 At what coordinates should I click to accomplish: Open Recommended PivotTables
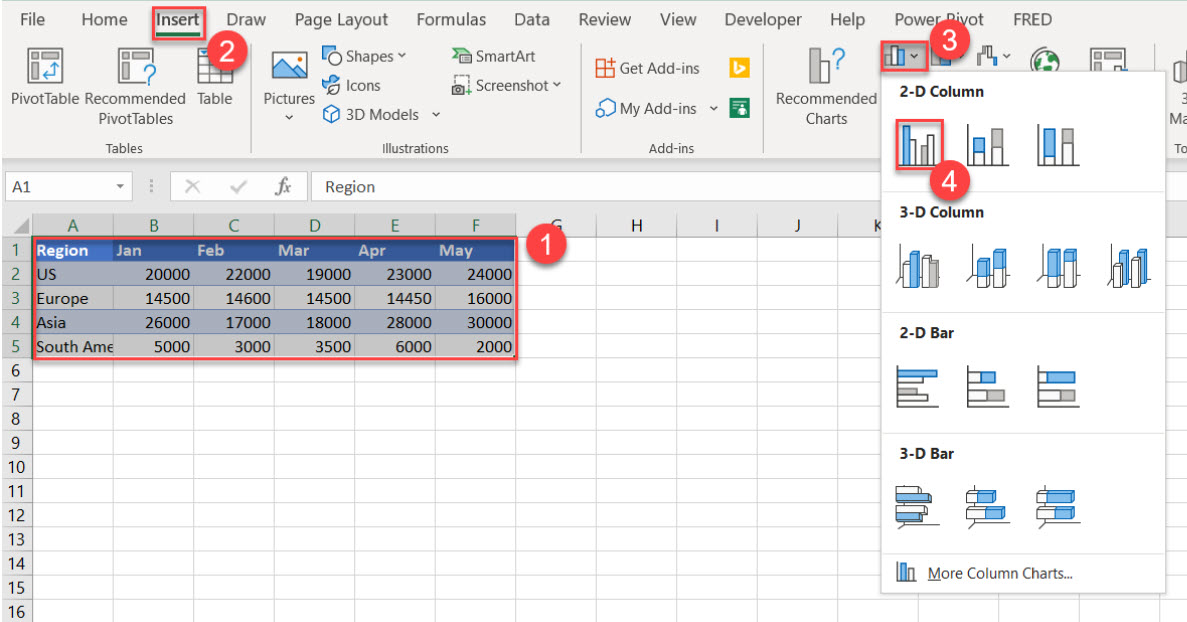[136, 86]
